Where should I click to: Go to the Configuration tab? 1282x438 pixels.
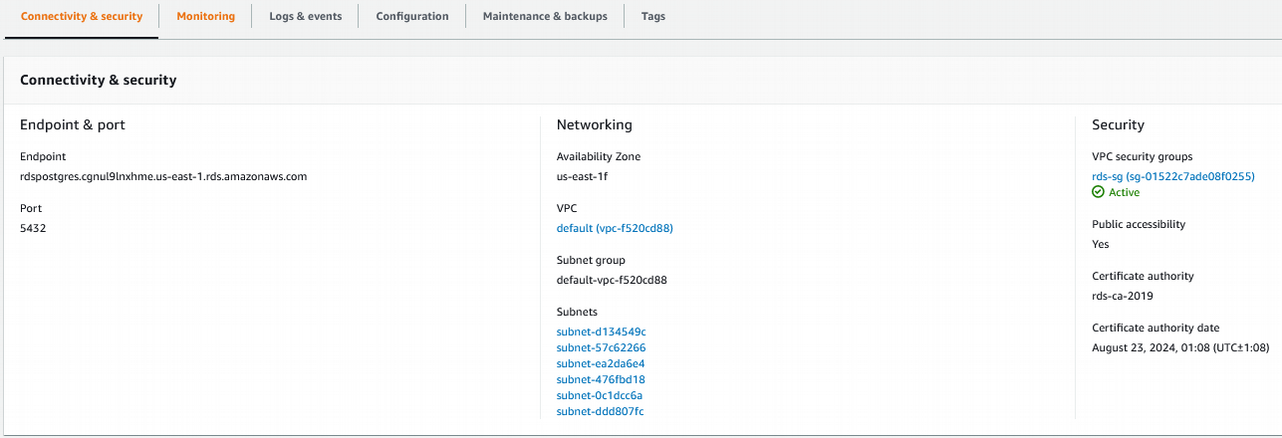412,17
